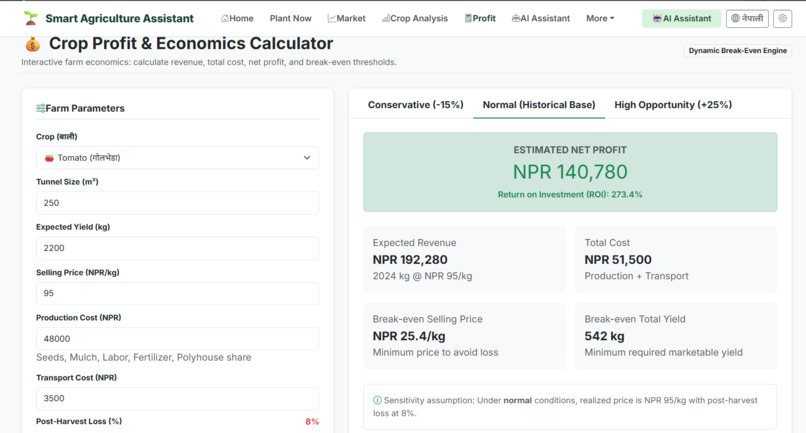
Task: Click the info icon in the sensitivity note
Action: (x=377, y=400)
